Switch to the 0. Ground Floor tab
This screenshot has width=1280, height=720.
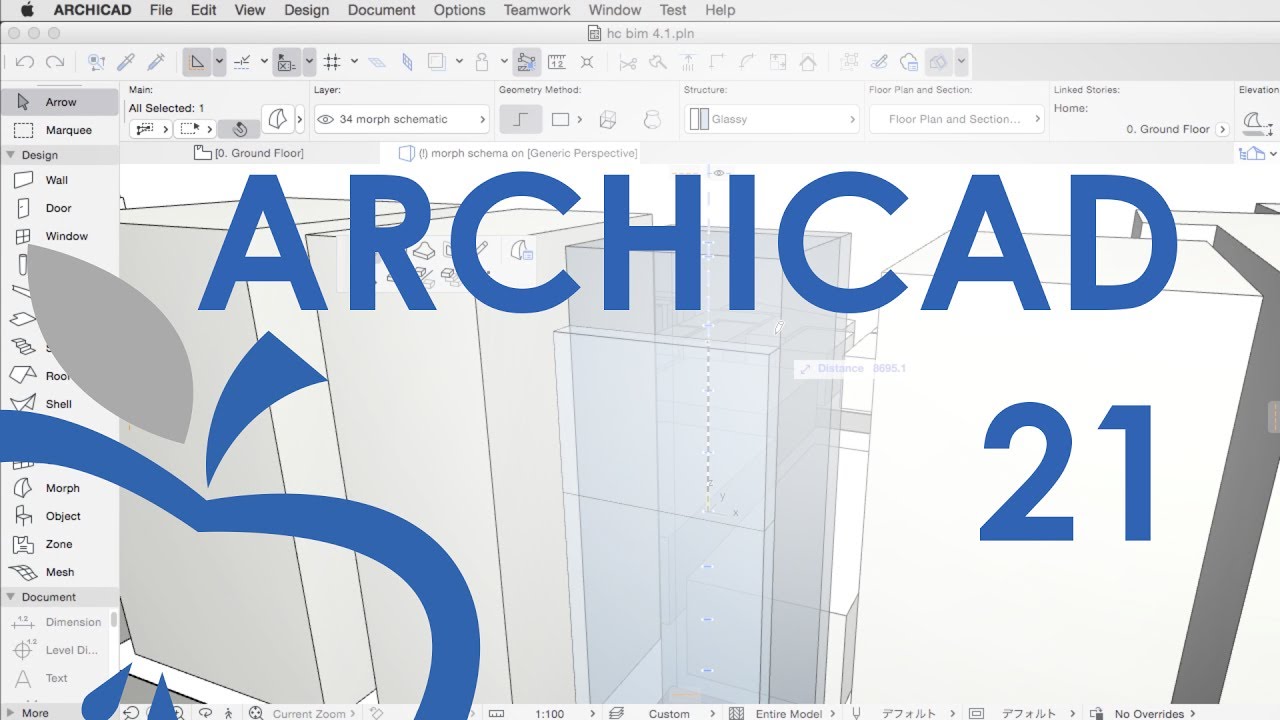pyautogui.click(x=250, y=153)
